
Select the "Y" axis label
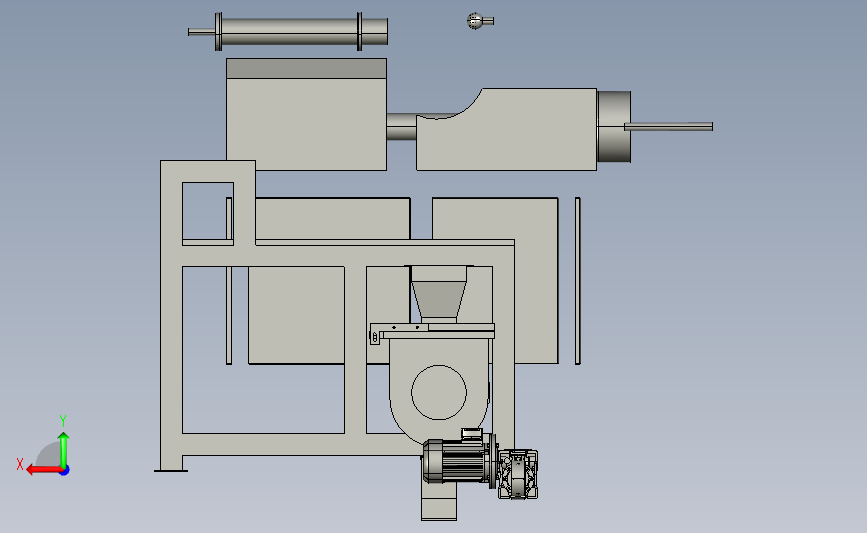tap(62, 421)
